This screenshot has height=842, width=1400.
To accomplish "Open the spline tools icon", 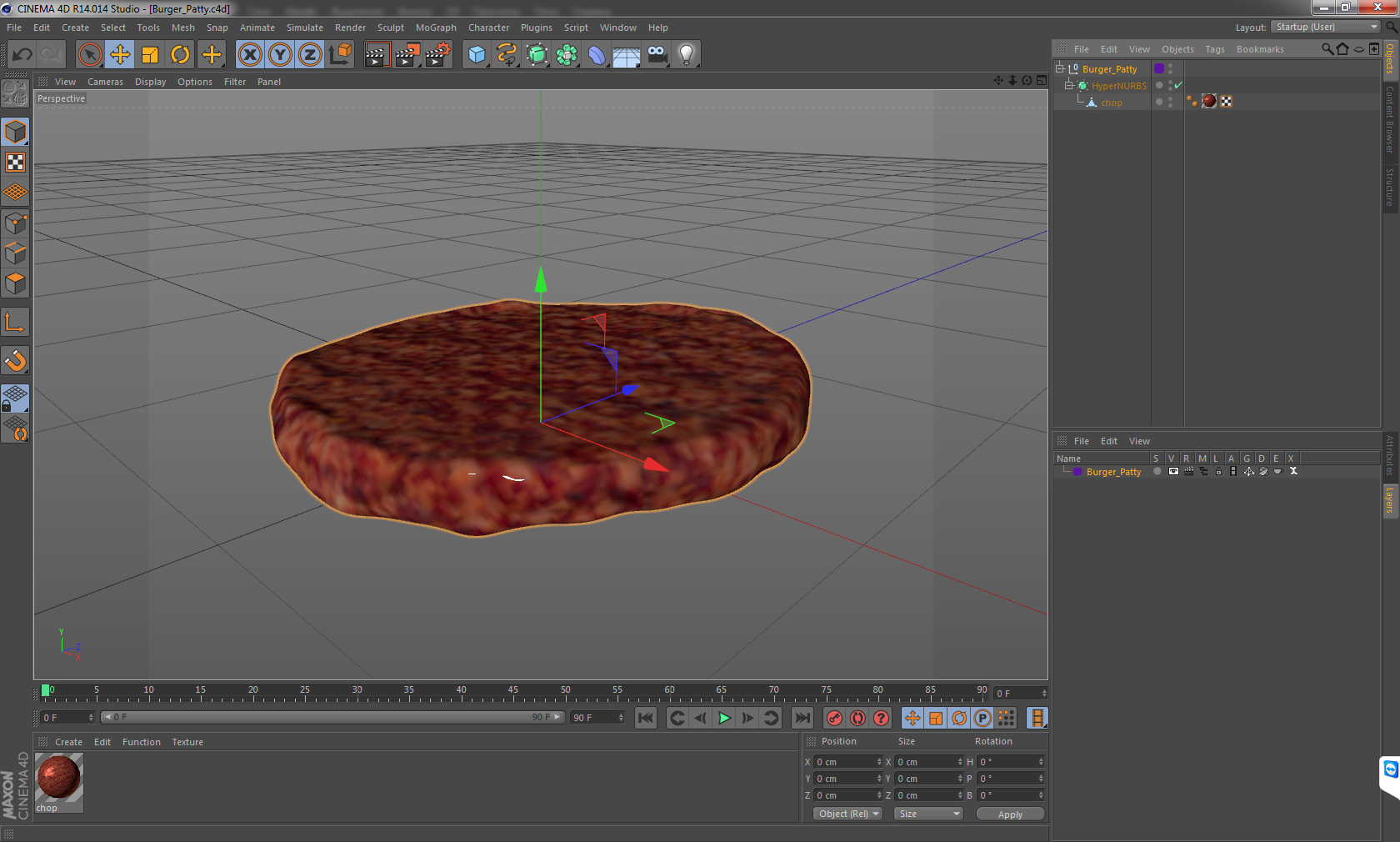I will [507, 55].
